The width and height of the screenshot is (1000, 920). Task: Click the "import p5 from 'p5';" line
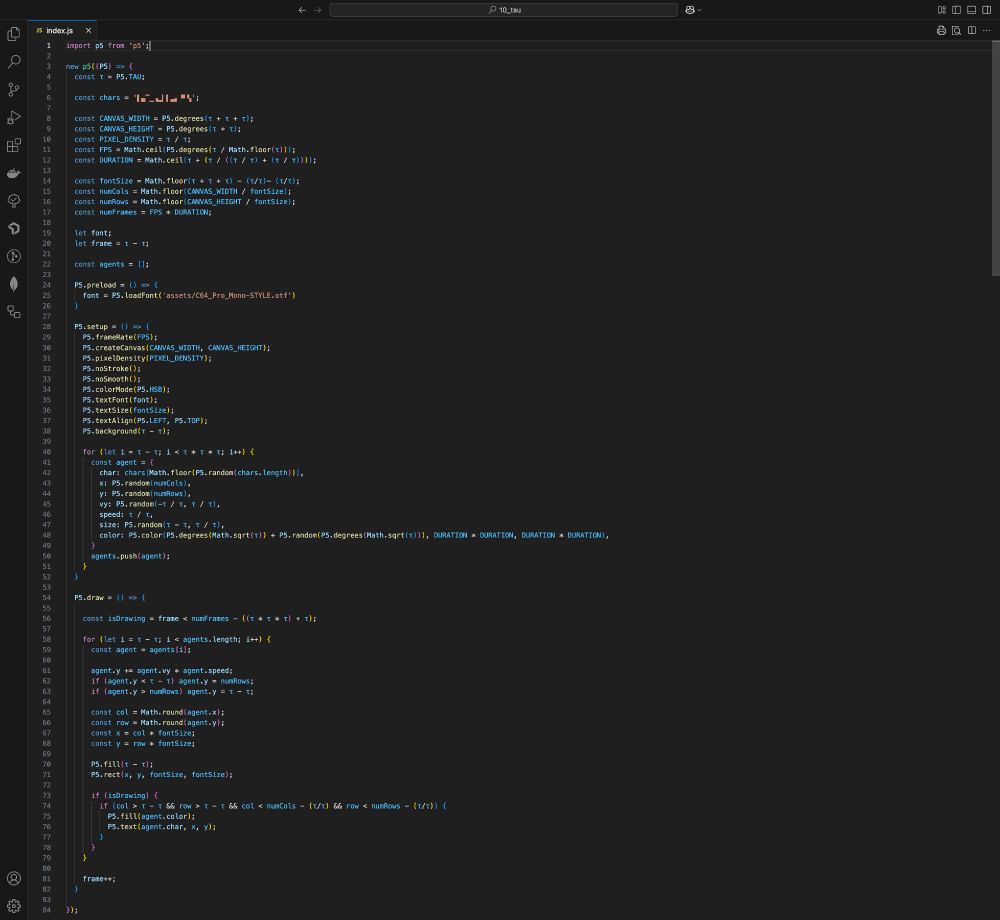[108, 45]
